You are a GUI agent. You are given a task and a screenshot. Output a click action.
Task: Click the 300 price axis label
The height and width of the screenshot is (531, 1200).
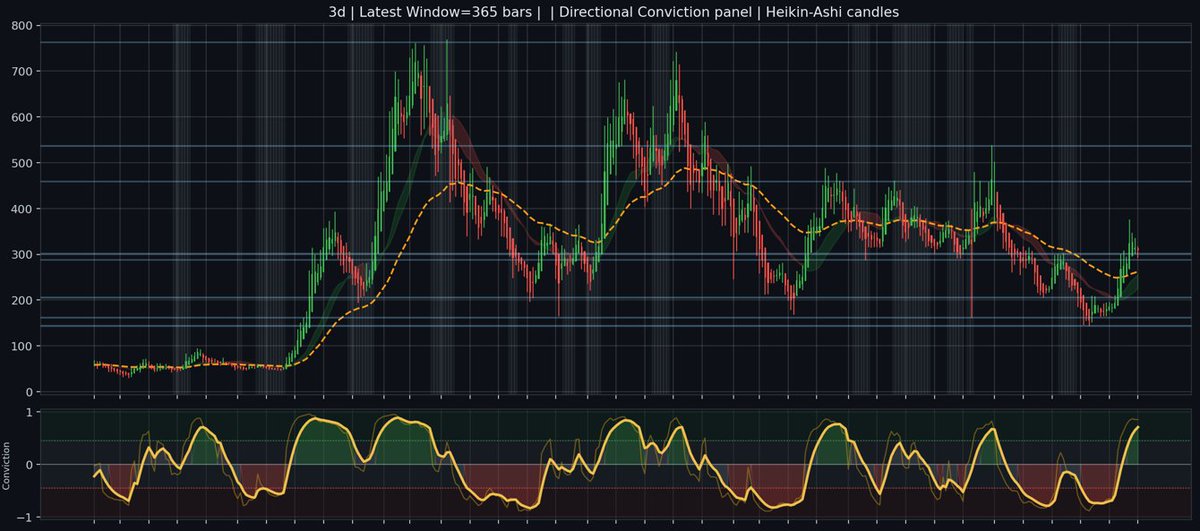click(21, 255)
